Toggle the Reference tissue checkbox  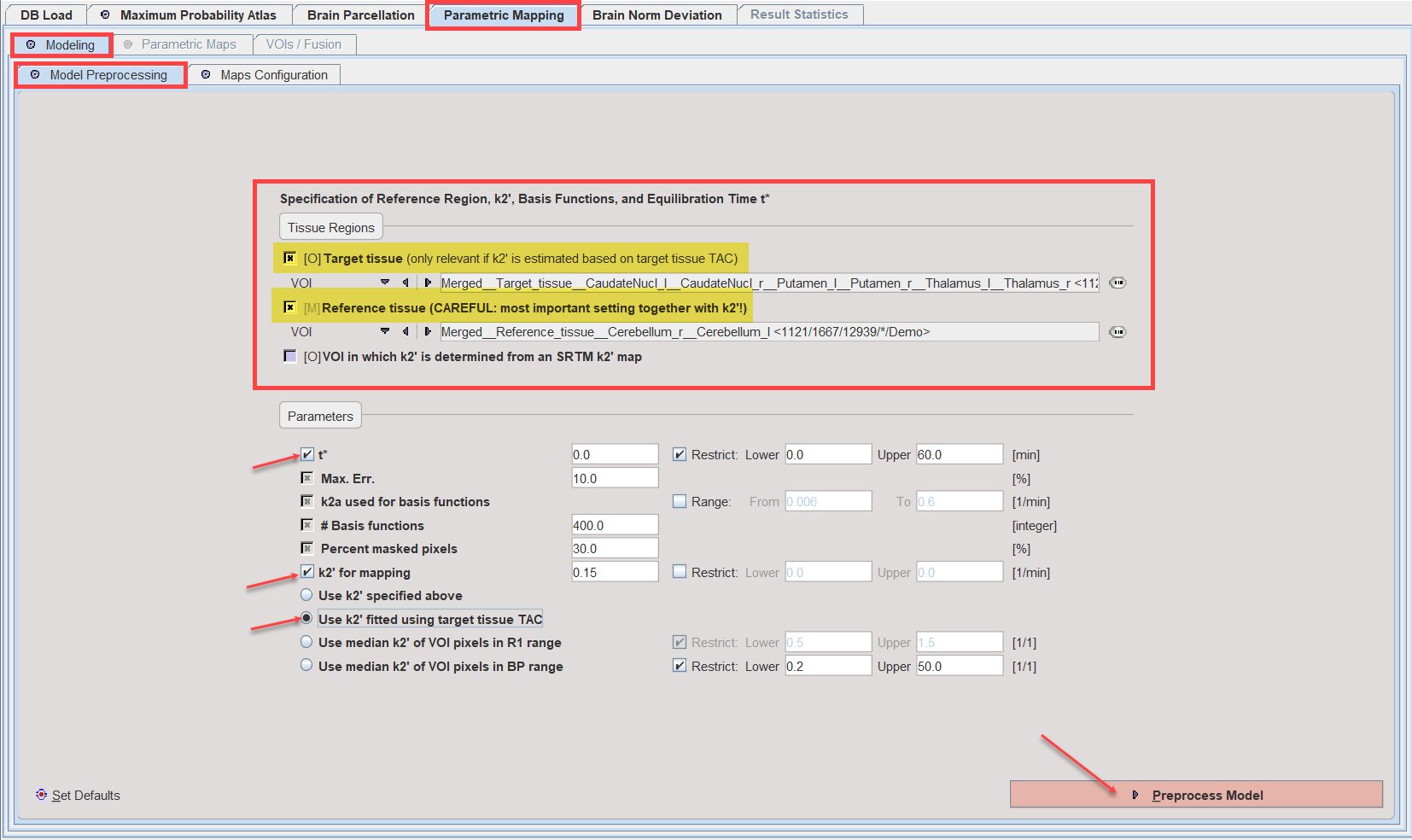point(290,307)
